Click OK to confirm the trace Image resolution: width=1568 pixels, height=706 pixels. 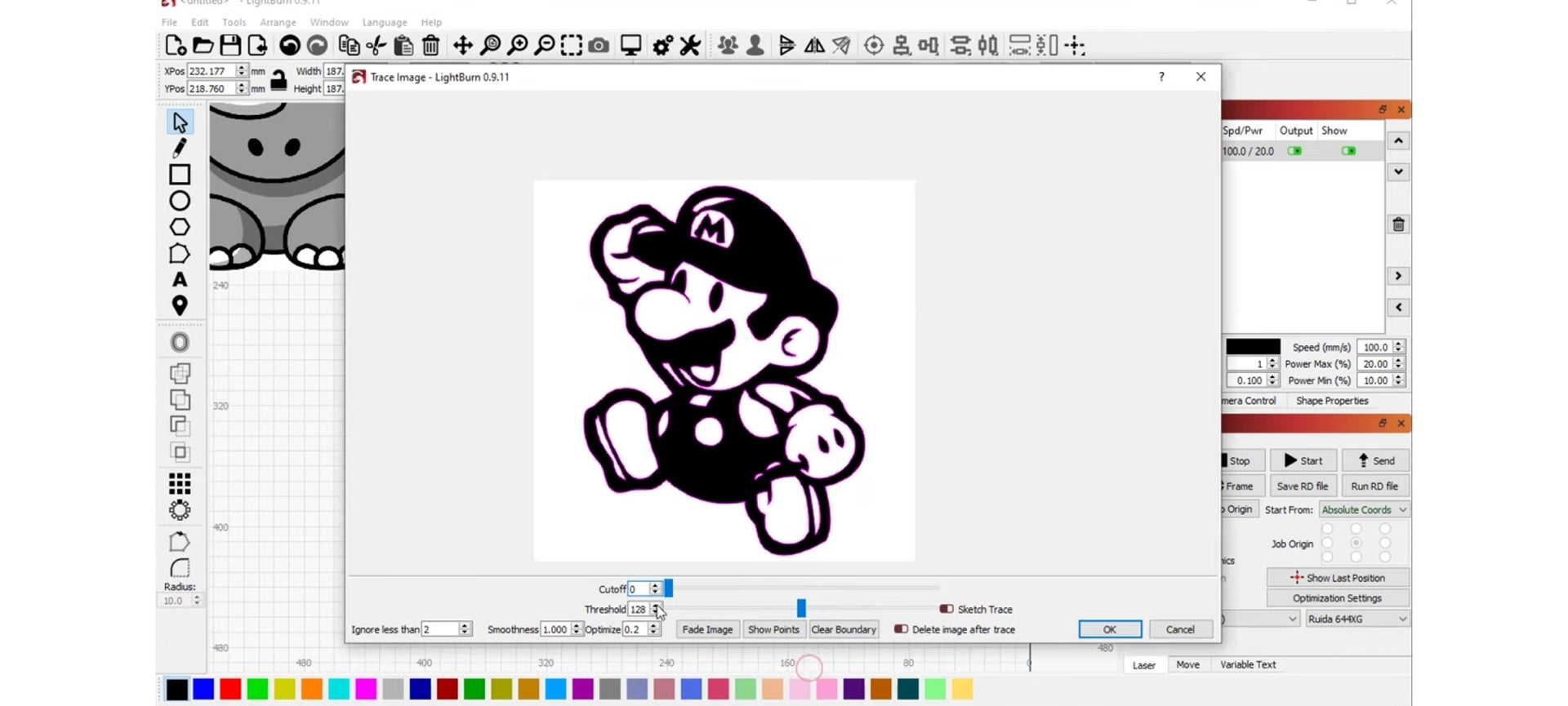point(1109,629)
